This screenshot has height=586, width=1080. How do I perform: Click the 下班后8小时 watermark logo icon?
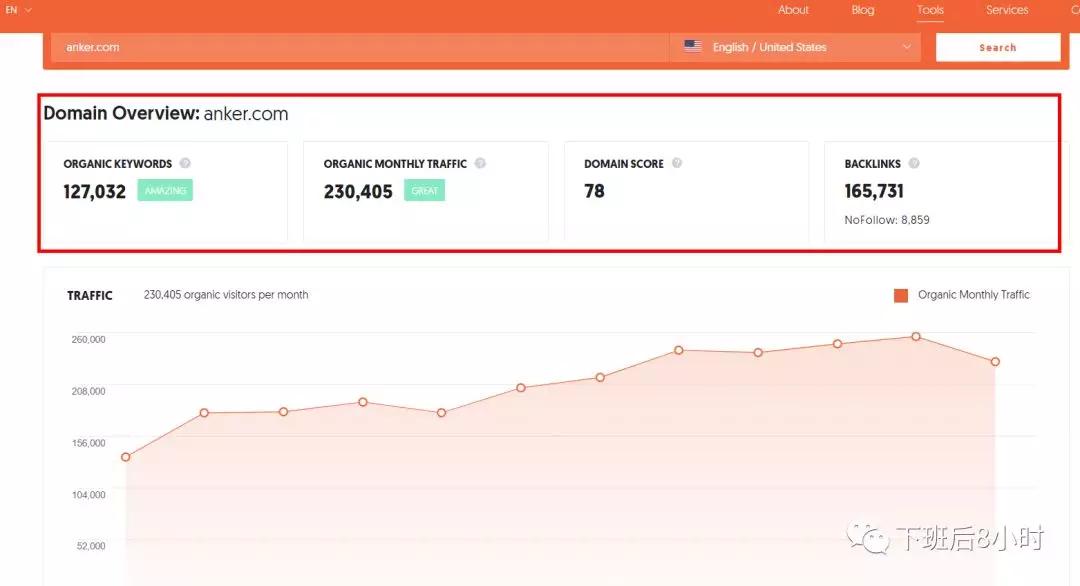(x=868, y=536)
